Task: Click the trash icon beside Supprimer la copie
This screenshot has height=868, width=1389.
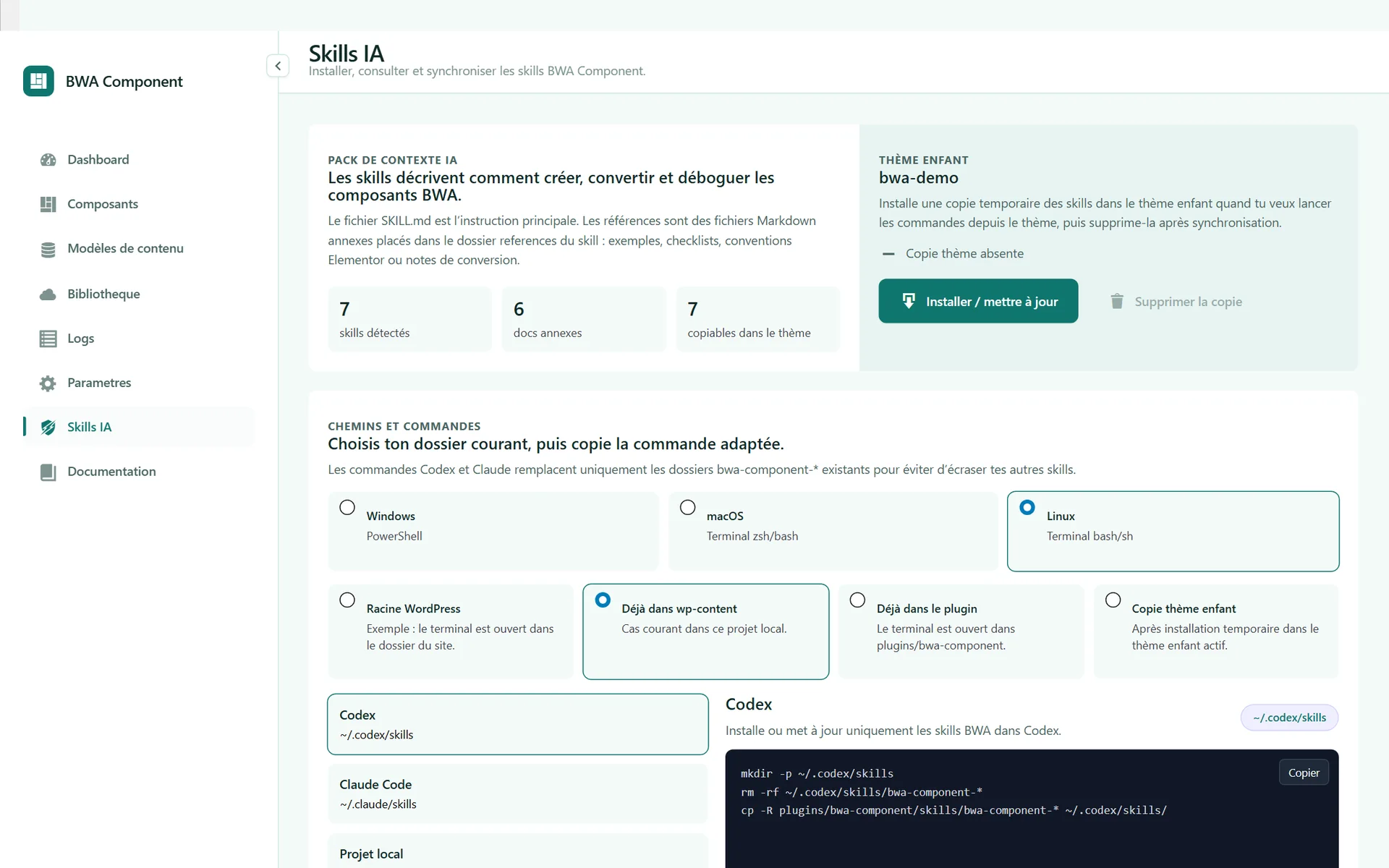Action: 1117,302
